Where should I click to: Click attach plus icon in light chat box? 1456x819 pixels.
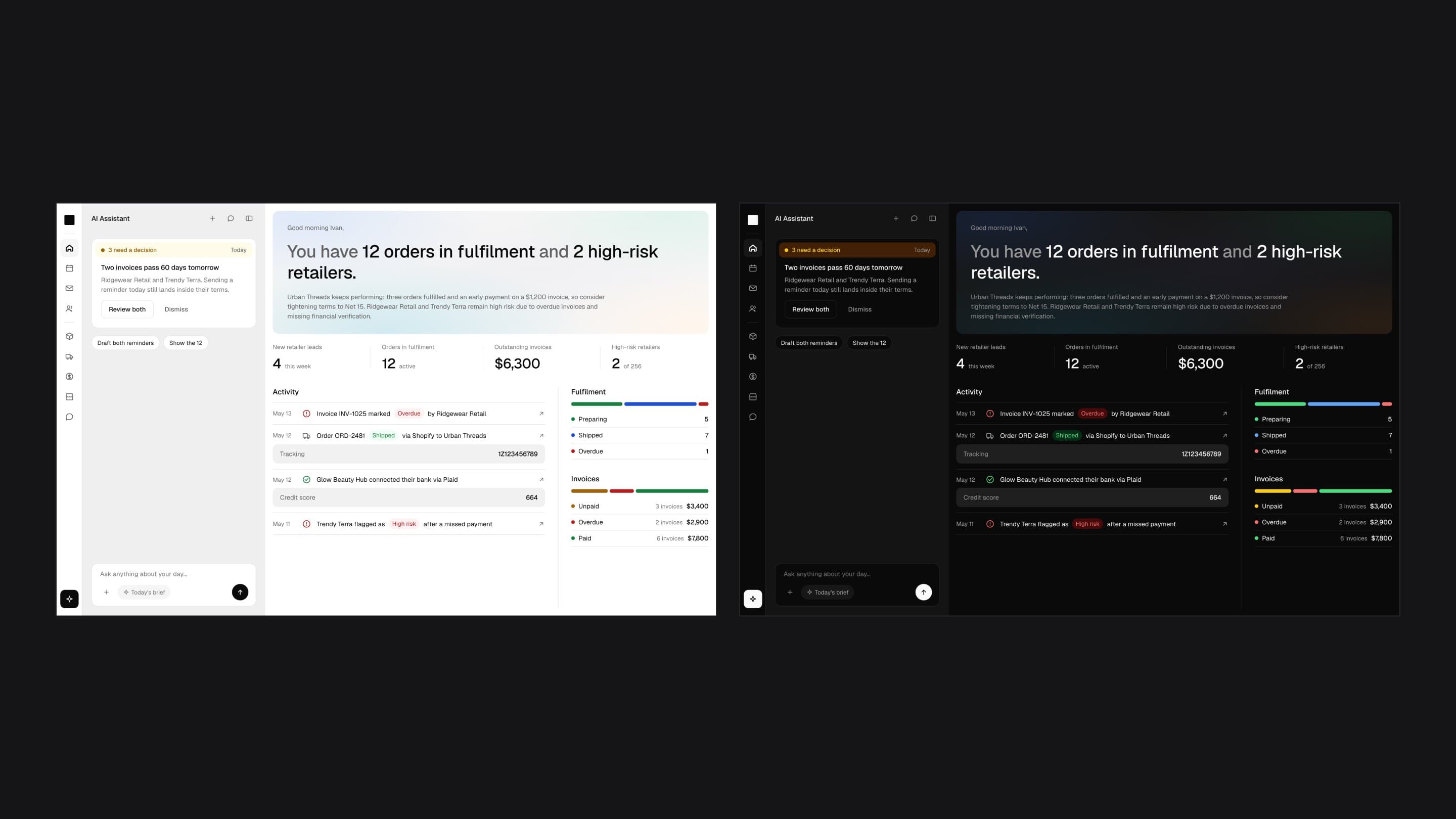pos(106,593)
